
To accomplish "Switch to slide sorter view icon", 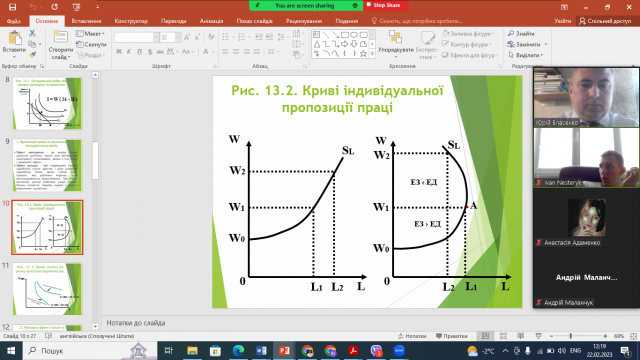I will (x=503, y=336).
